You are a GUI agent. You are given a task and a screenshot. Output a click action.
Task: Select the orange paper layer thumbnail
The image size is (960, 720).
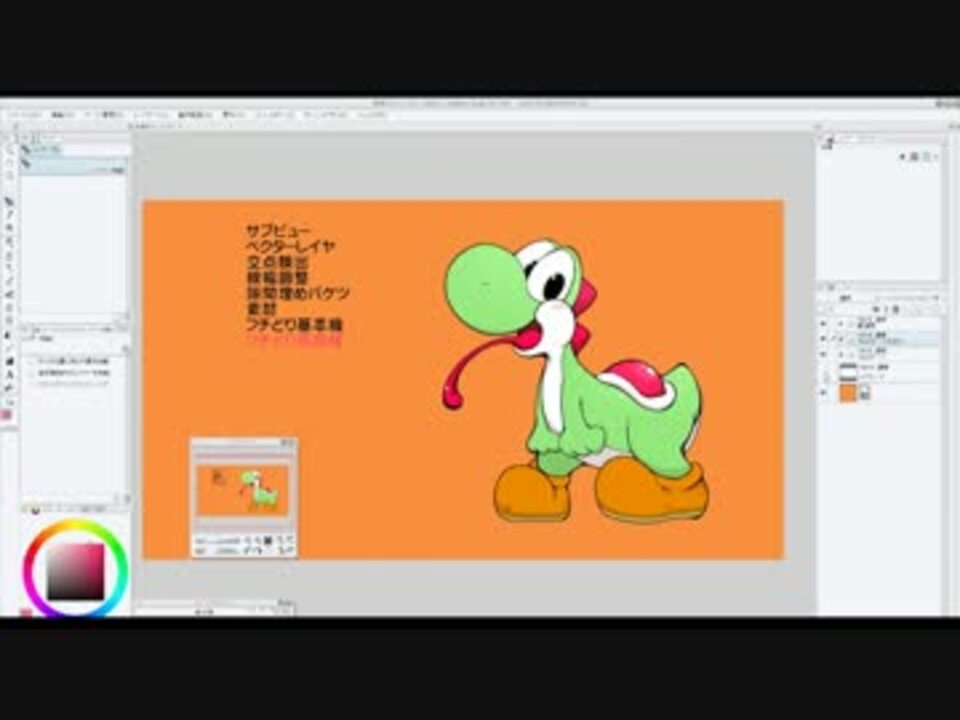pyautogui.click(x=848, y=392)
